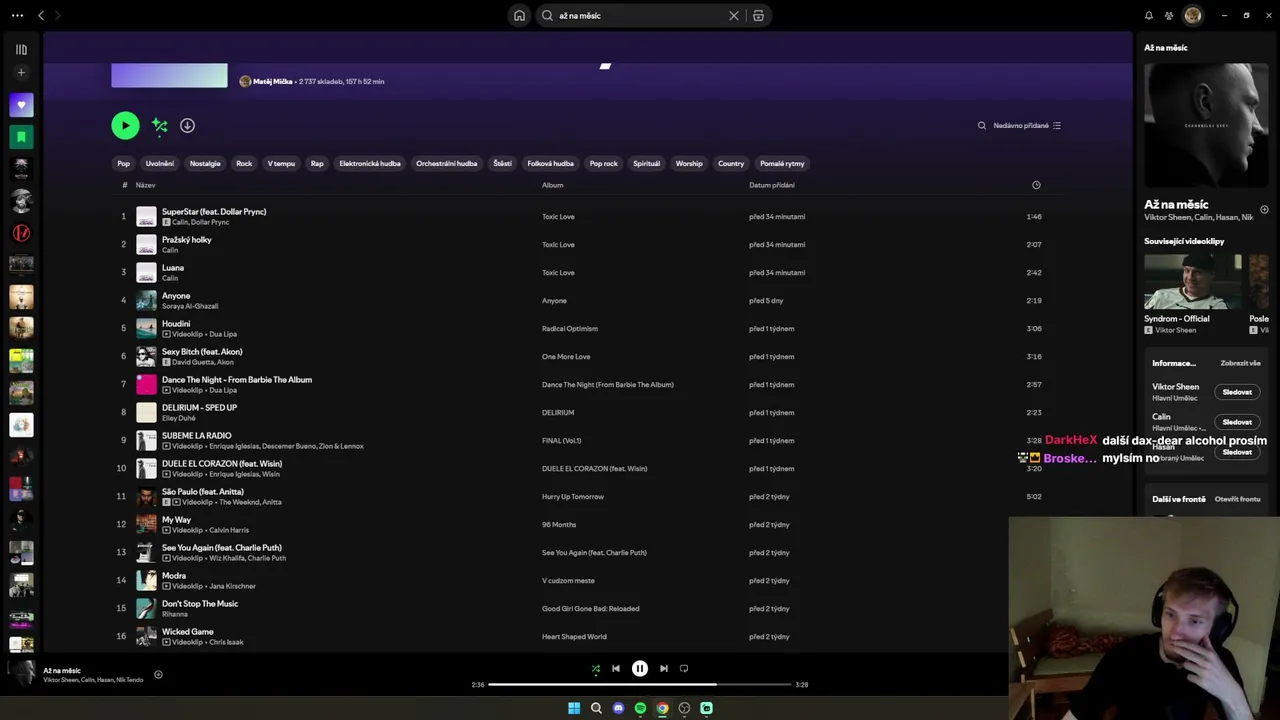Go back with the left arrow
Viewport: 1280px width, 720px height.
point(41,15)
